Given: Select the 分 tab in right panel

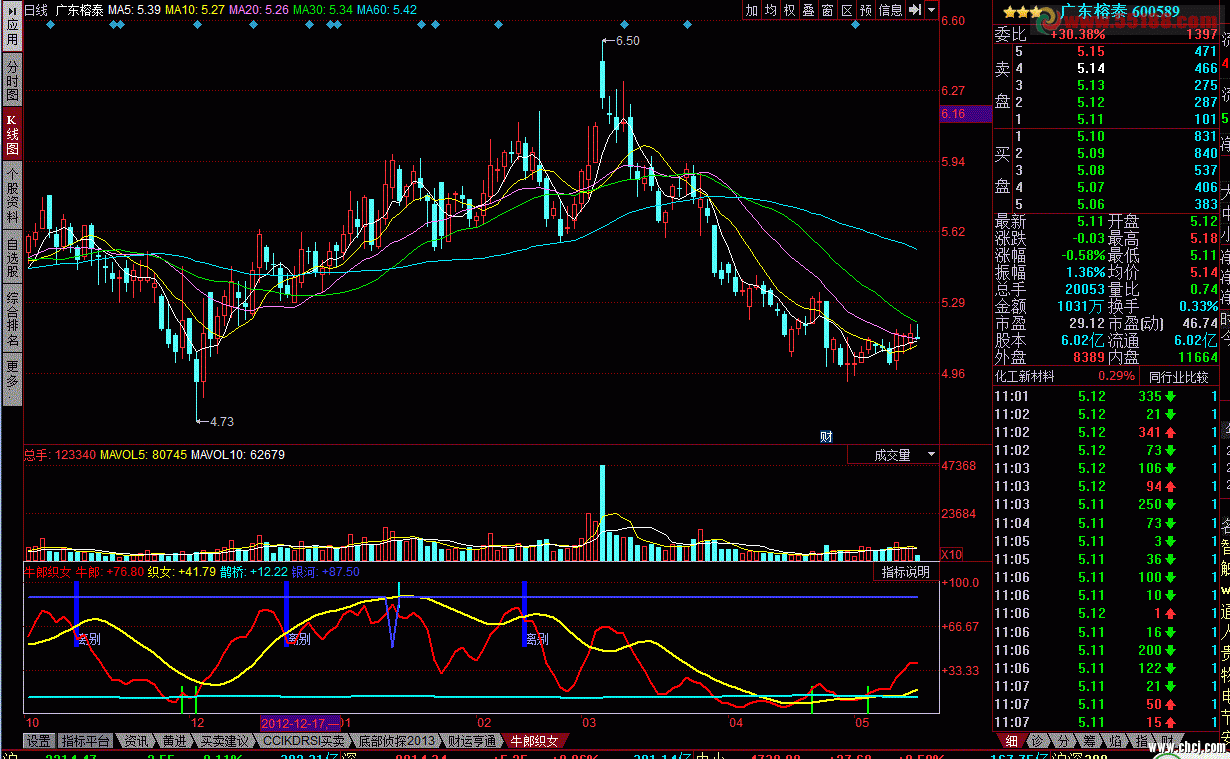Looking at the screenshot, I should click(1063, 741).
